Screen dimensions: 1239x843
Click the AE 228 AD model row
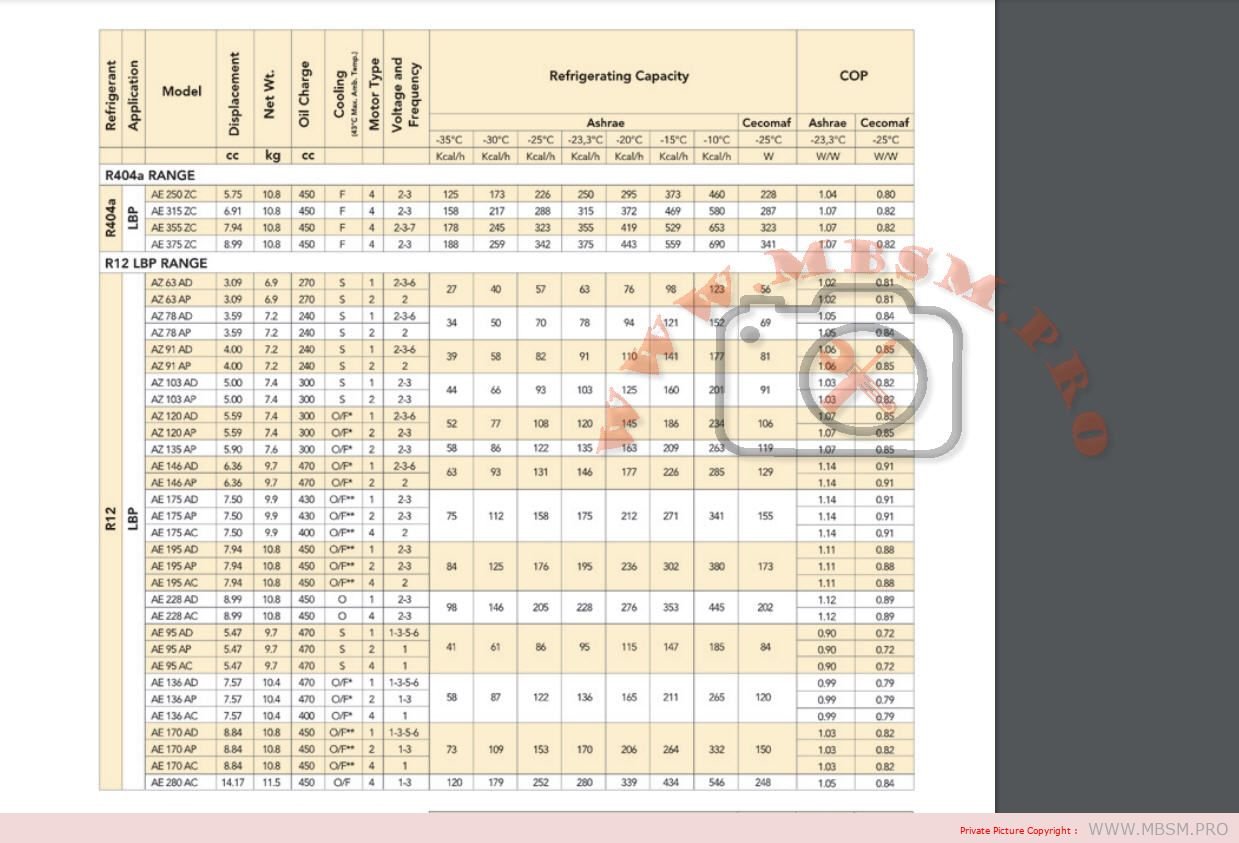[174, 599]
